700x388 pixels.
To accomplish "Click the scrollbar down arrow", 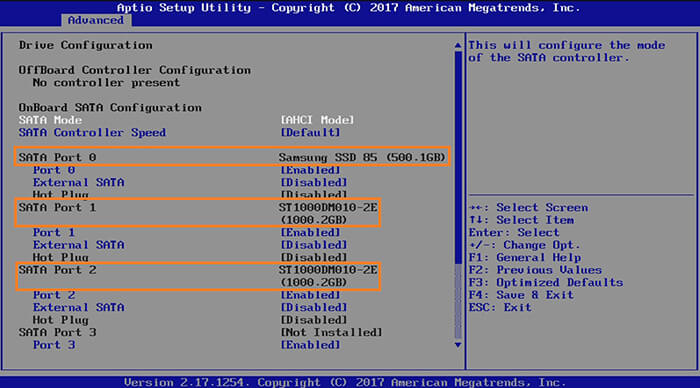I will (x=458, y=345).
